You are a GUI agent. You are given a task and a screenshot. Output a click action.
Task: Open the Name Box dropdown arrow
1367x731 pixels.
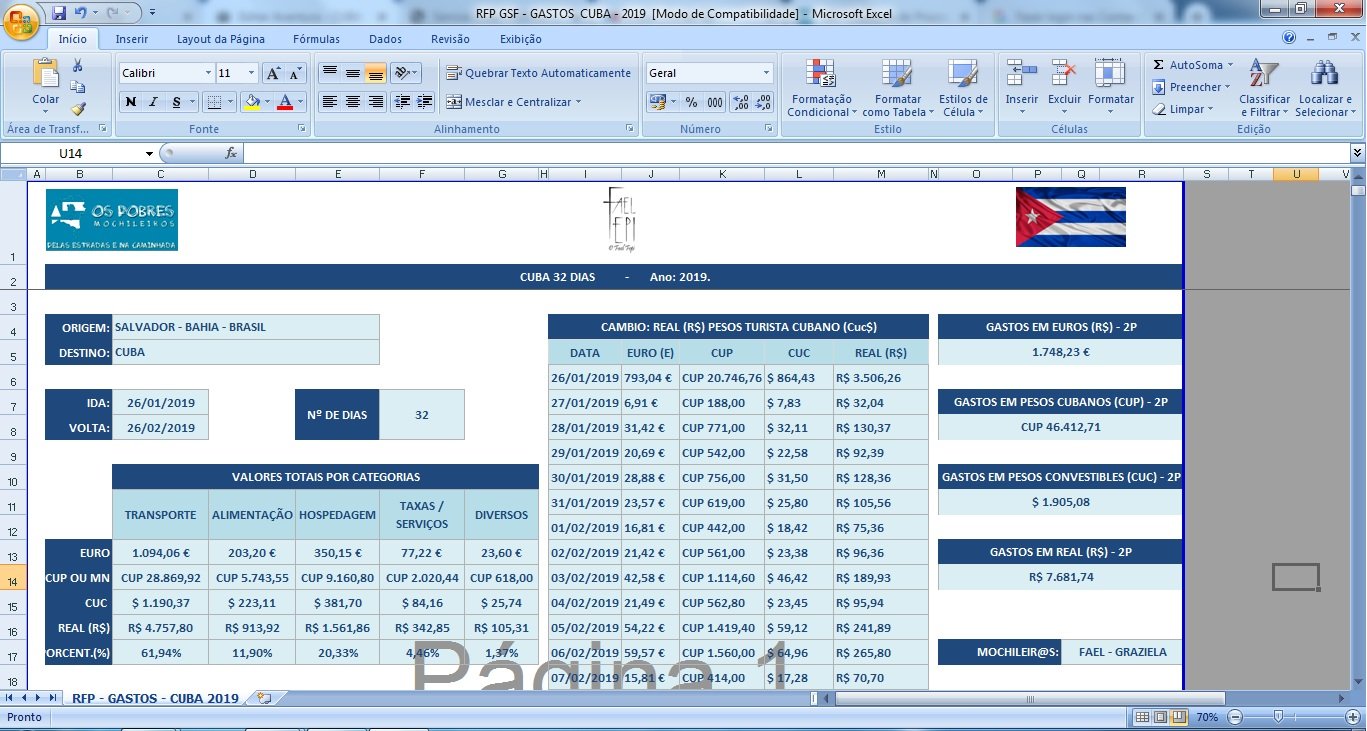pyautogui.click(x=150, y=153)
